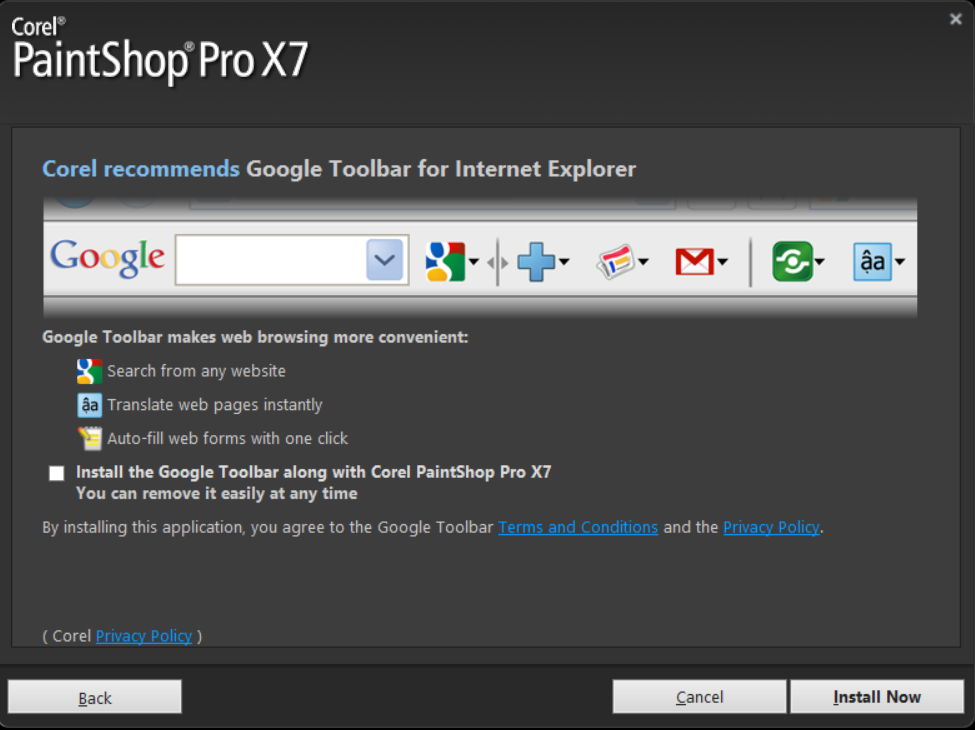Open the Google Toolbar Terms and Conditions link
The image size is (975, 730).
point(578,527)
